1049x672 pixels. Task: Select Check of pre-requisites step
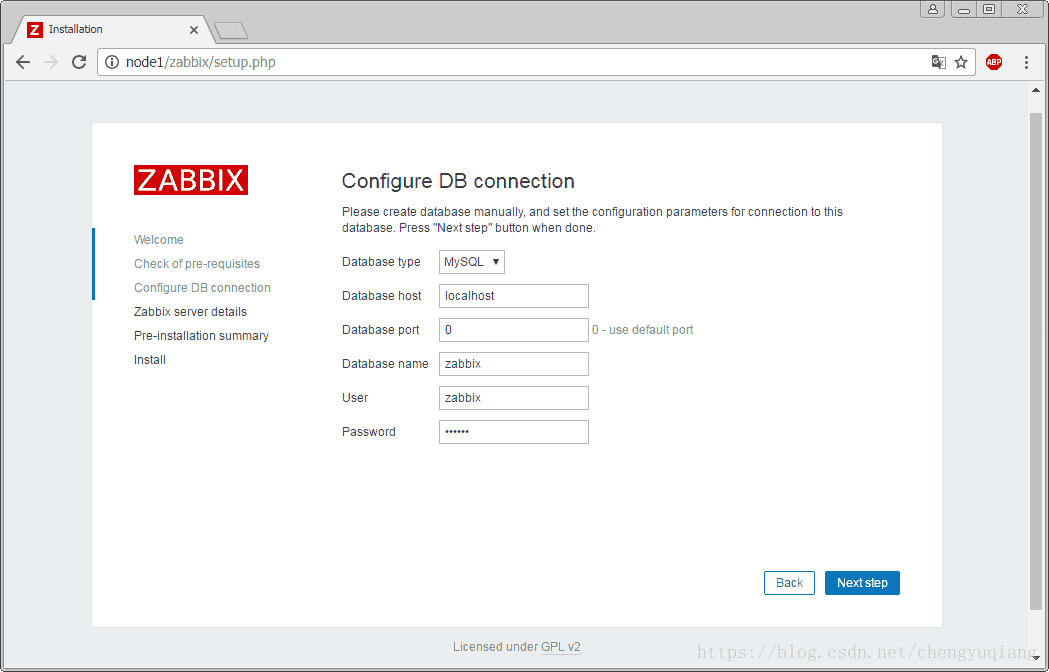click(197, 264)
